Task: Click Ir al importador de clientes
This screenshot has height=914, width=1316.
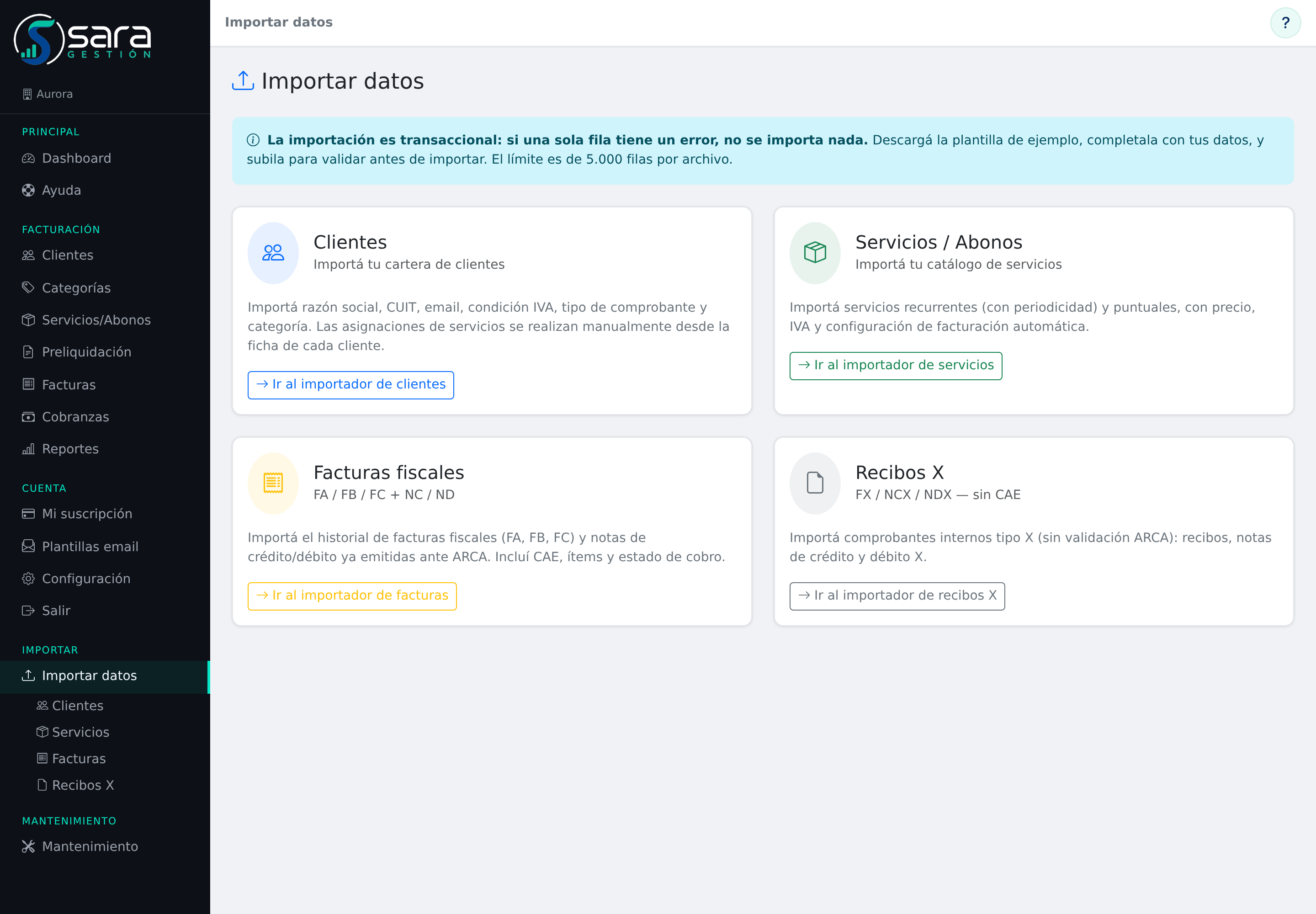Action: coord(350,385)
